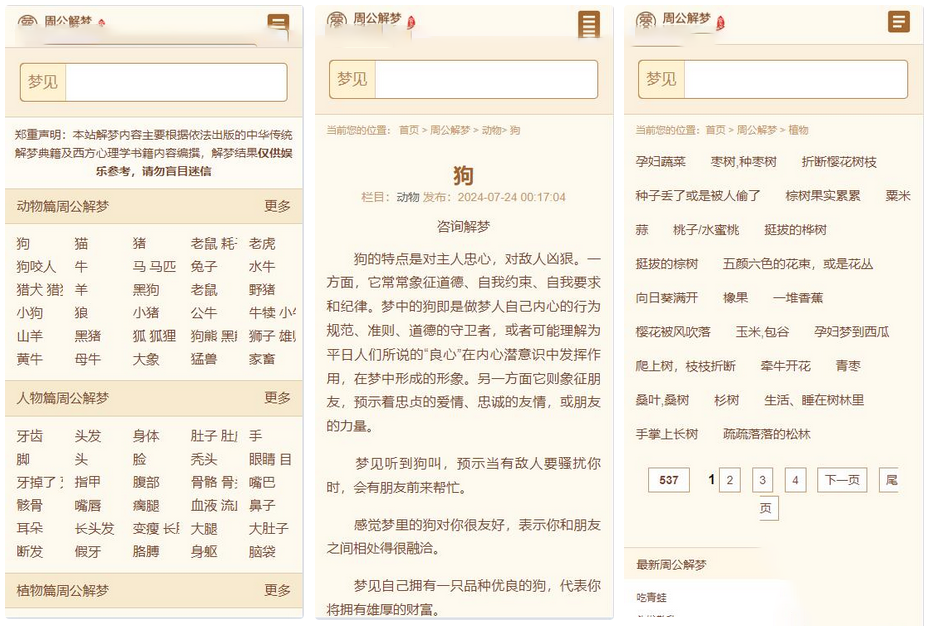
Task: Open the 向日葵满开 plant dream entry
Action: point(667,297)
